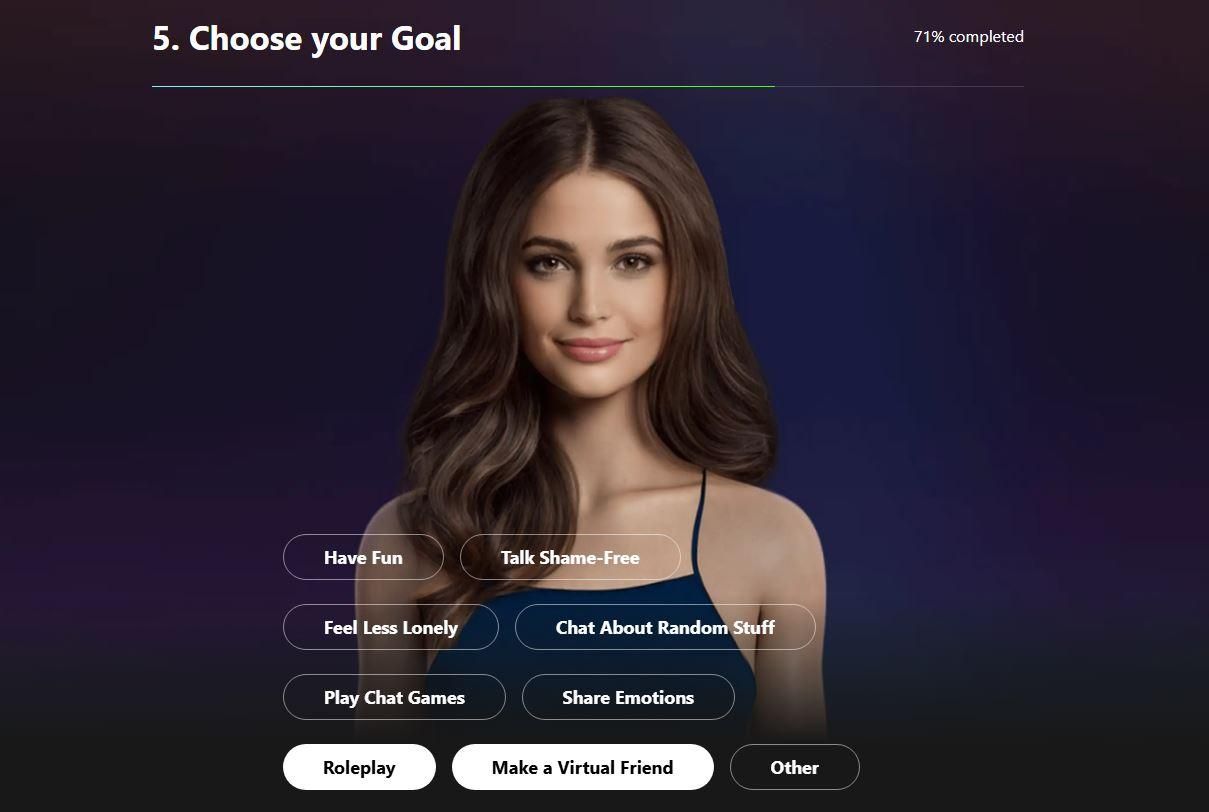The height and width of the screenshot is (812, 1209).
Task: Click the Choose your Goal heading
Action: click(307, 39)
